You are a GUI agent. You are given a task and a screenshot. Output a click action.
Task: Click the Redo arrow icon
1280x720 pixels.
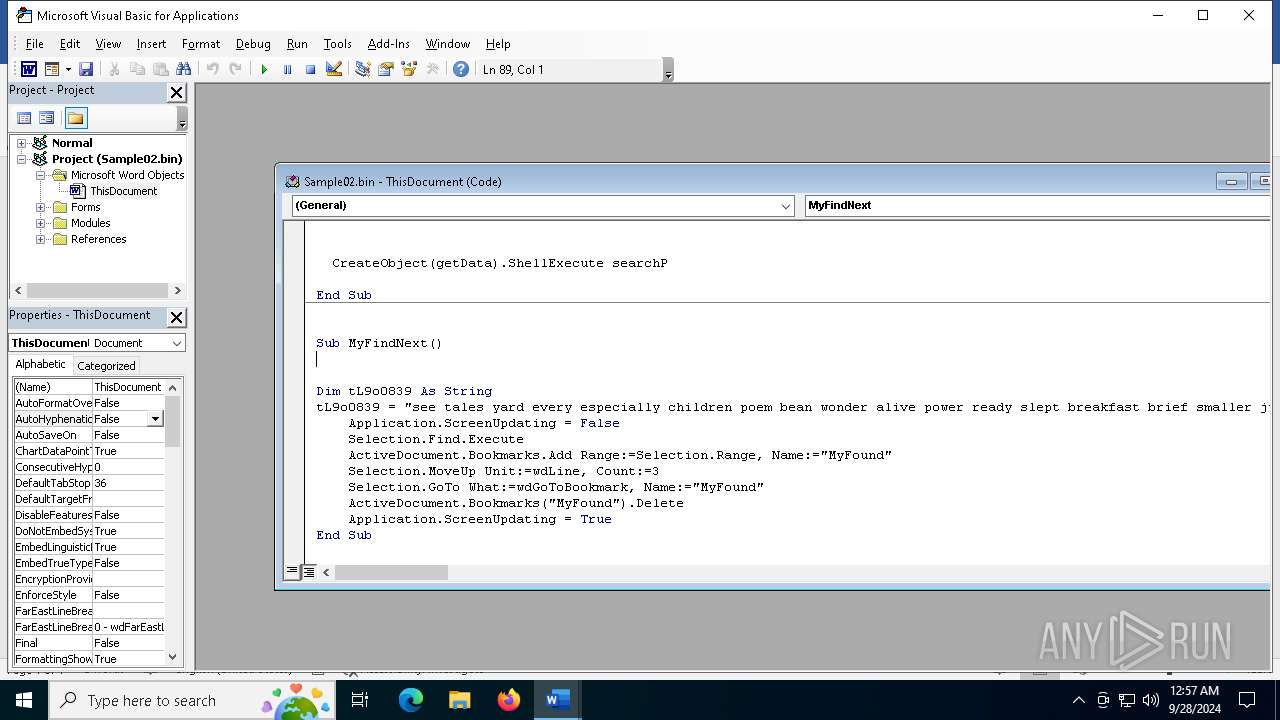(235, 69)
